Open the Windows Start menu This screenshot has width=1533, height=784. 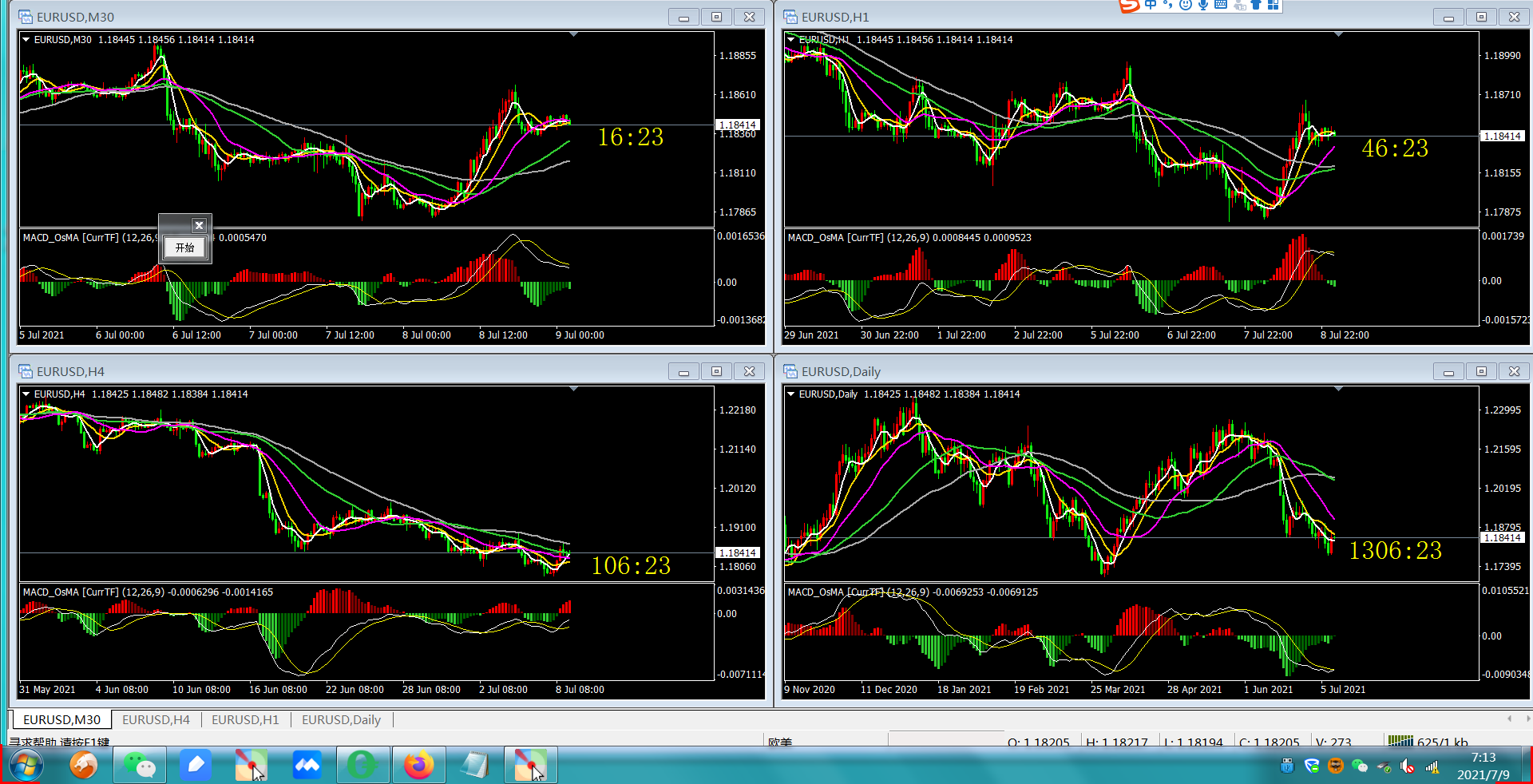tap(25, 766)
